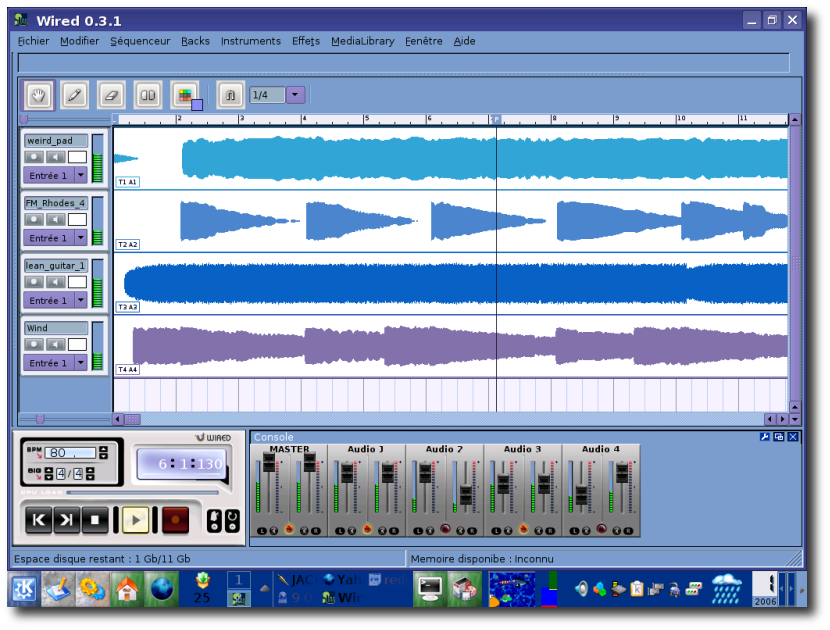Open the Racks menu
The width and height of the screenshot is (830, 630).
pyautogui.click(x=195, y=41)
